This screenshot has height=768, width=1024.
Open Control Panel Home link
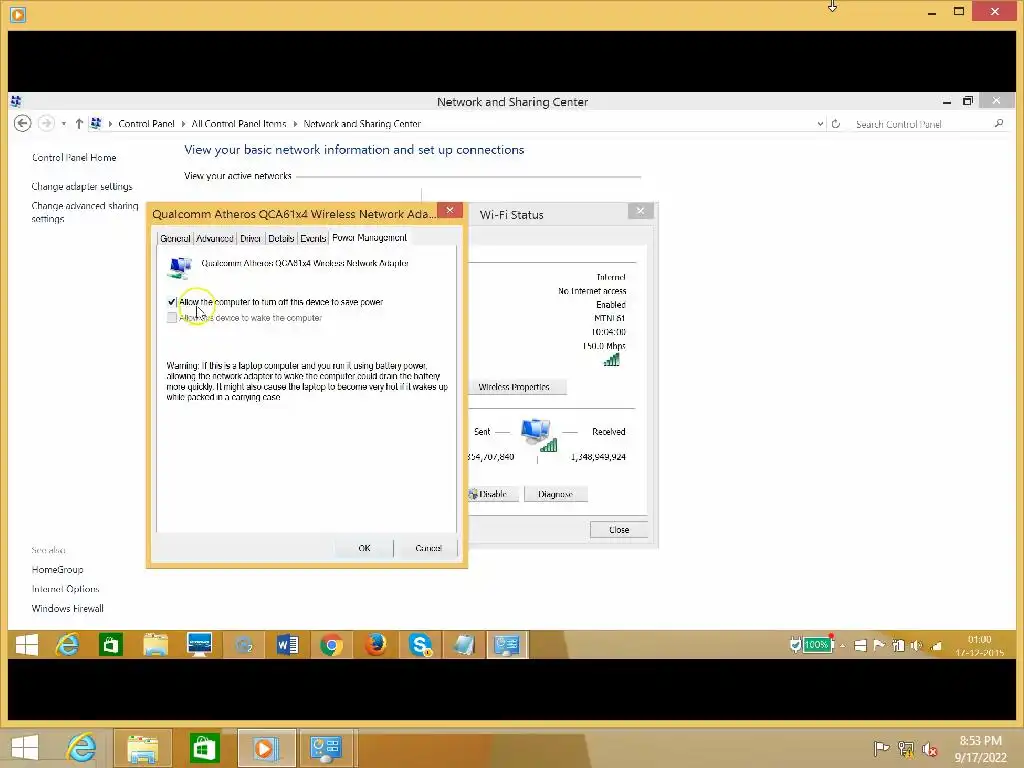74,157
